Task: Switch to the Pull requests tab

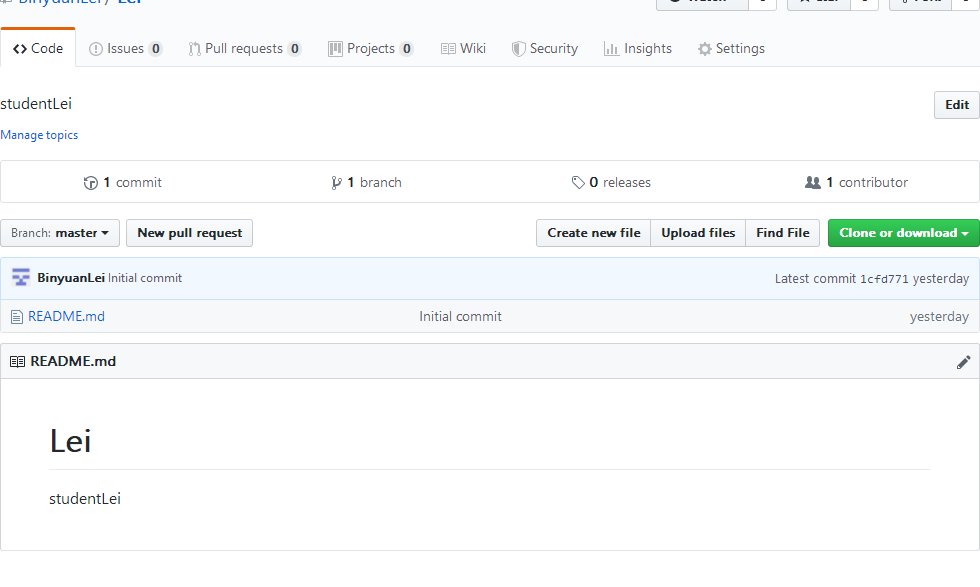Action: 244,48
